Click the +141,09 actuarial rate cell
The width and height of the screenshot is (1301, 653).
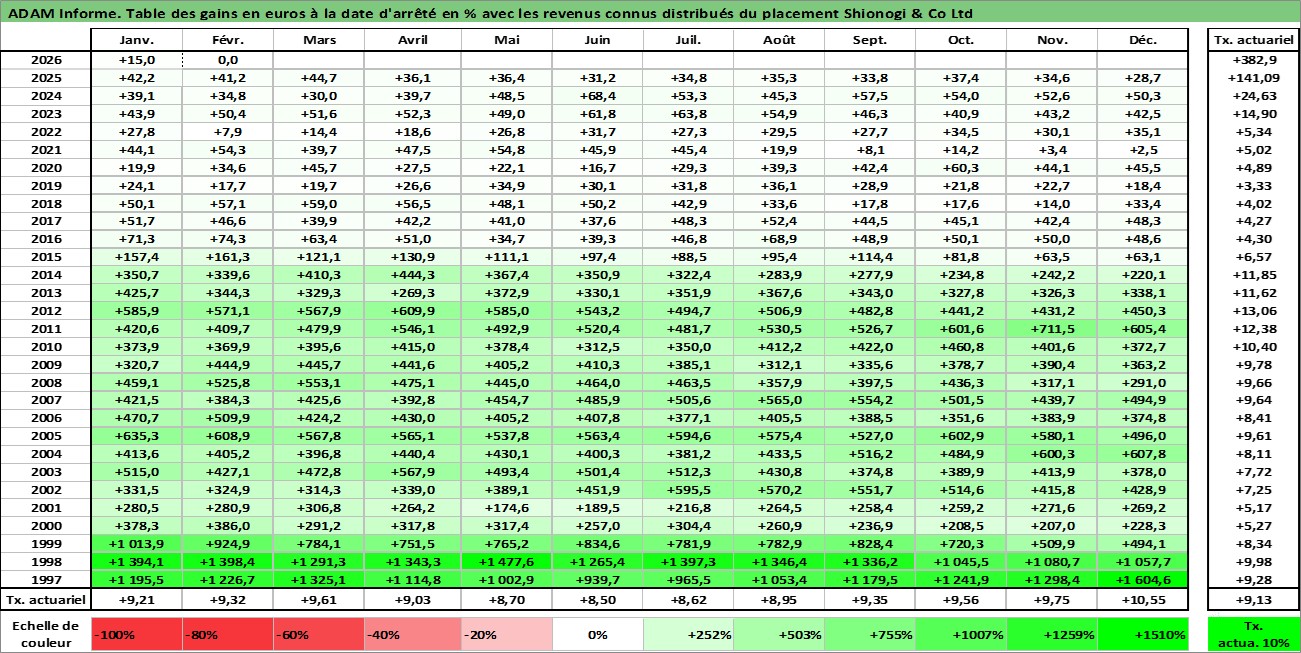pyautogui.click(x=1253, y=77)
